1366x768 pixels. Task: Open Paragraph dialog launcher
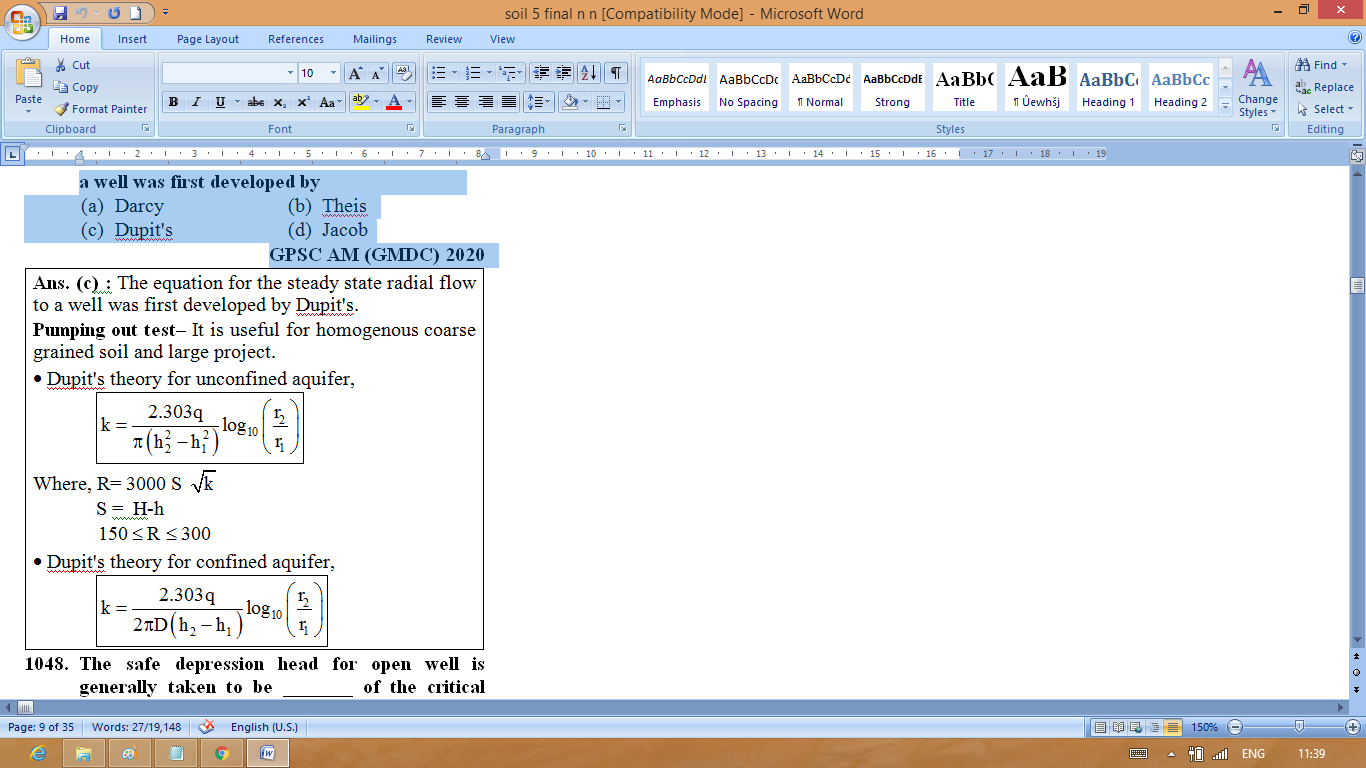tap(622, 129)
